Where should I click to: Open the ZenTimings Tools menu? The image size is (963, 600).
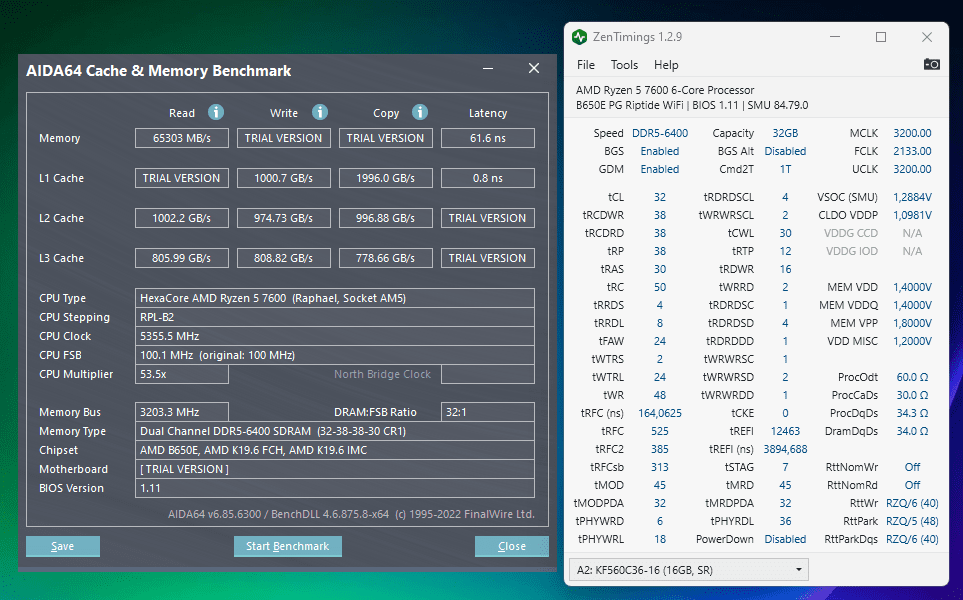[x=624, y=65]
